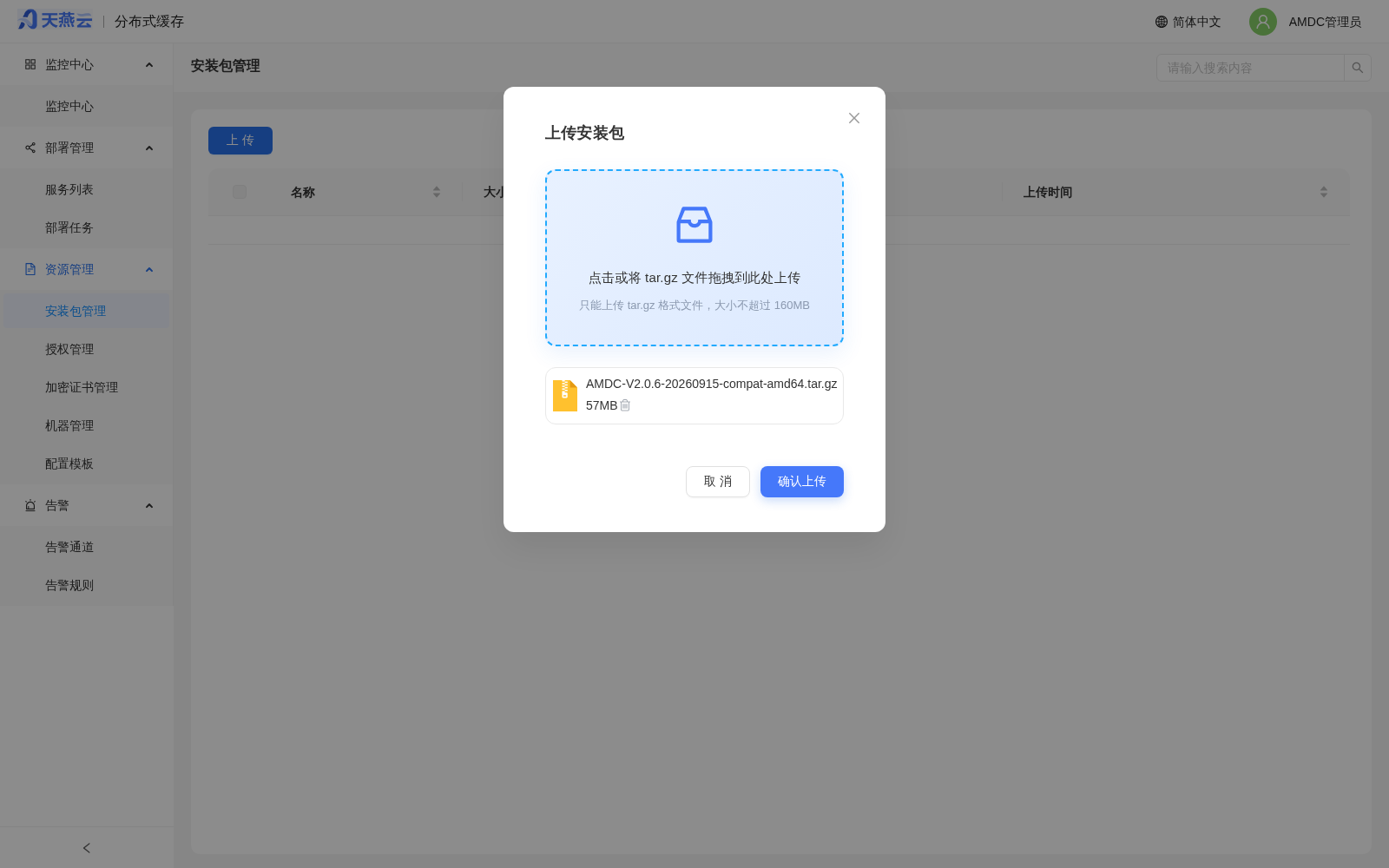Toggle the select-all table checkbox
The image size is (1389, 868).
point(240,192)
